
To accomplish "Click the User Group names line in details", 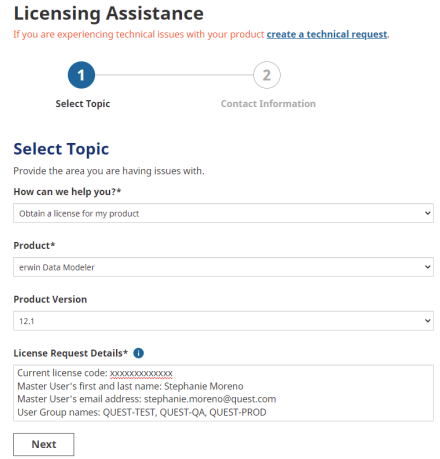I will coord(142,412).
